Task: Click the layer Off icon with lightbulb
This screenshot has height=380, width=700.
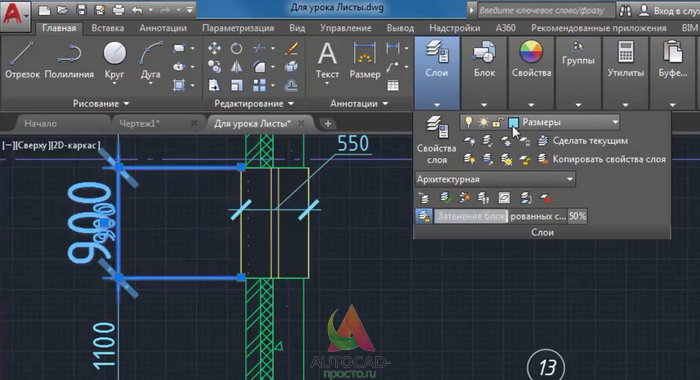Action: coord(469,141)
